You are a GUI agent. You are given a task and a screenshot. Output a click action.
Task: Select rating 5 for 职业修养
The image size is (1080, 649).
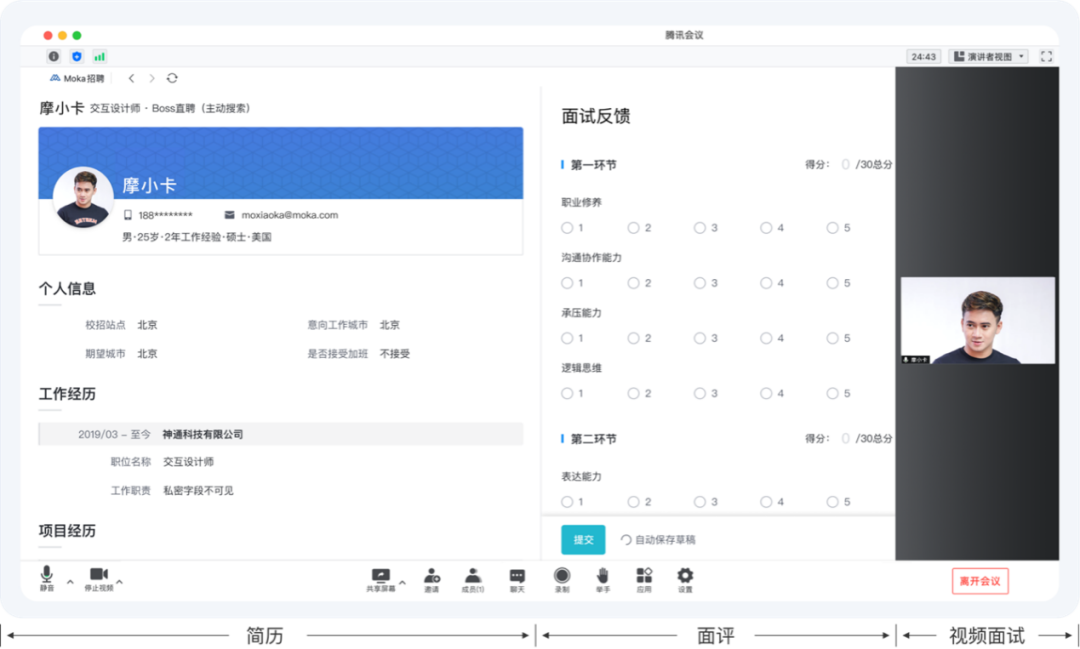click(x=832, y=228)
